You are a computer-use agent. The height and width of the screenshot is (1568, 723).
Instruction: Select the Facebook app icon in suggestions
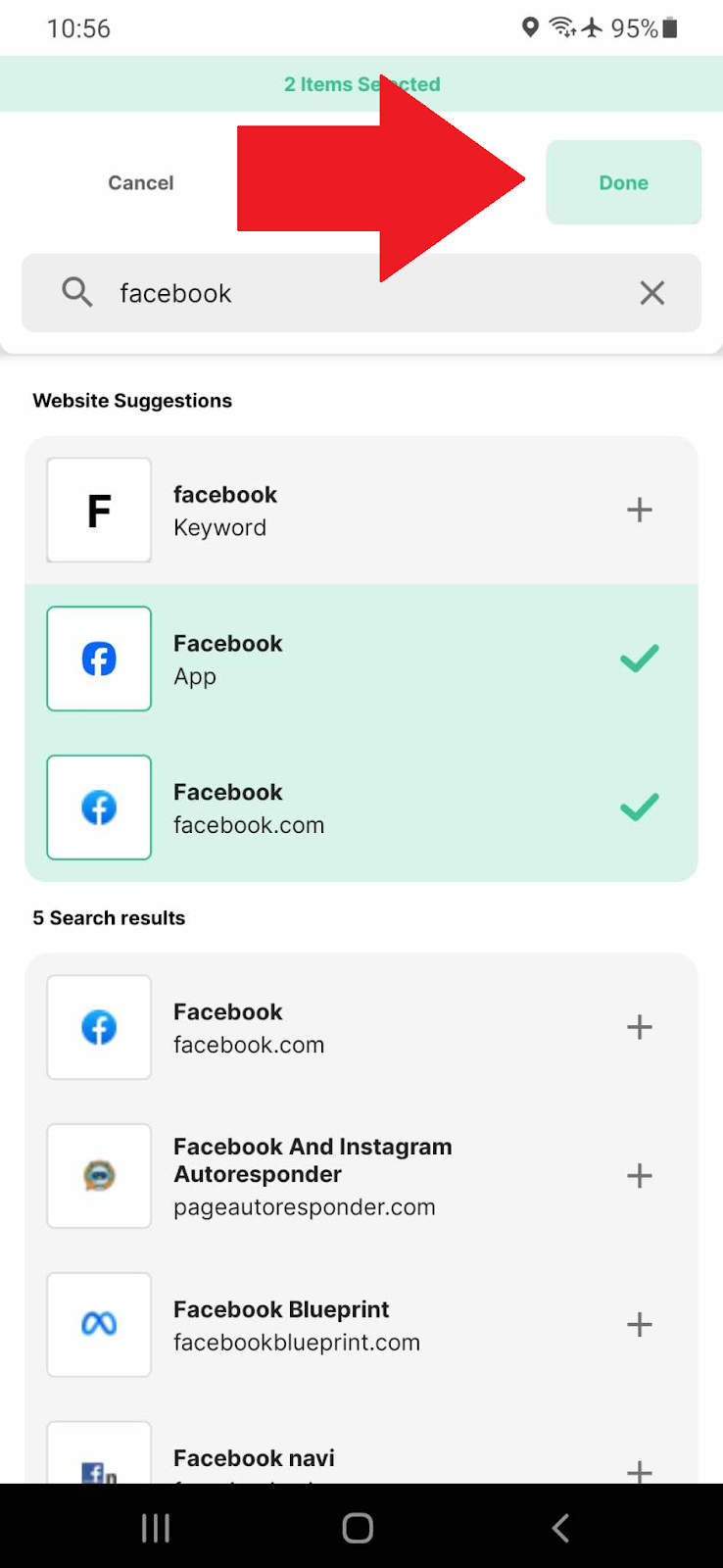click(x=98, y=659)
